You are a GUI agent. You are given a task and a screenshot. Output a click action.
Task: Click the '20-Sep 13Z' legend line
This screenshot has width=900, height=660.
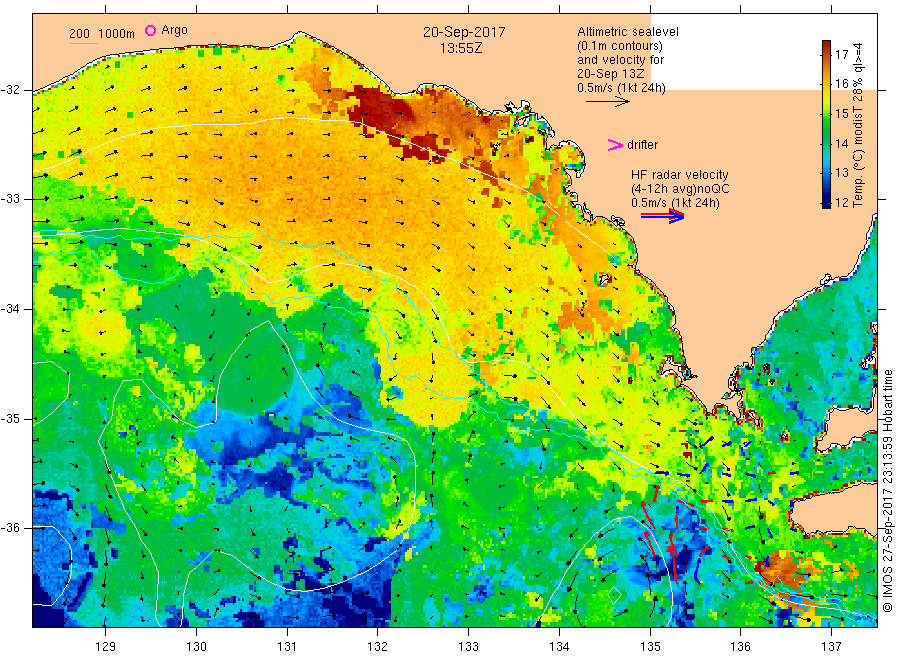tap(611, 74)
